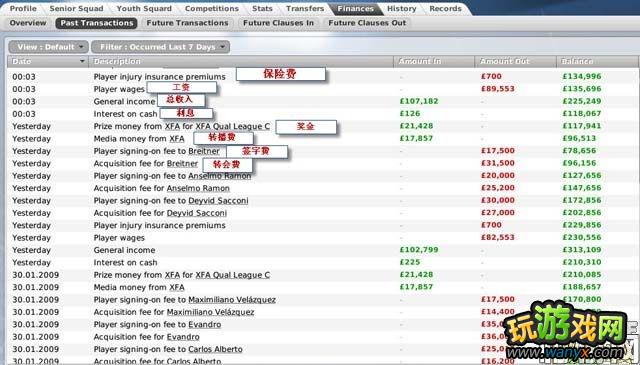Select the Player wages row at 00:03
This screenshot has width=640, height=365.
pyautogui.click(x=322, y=89)
